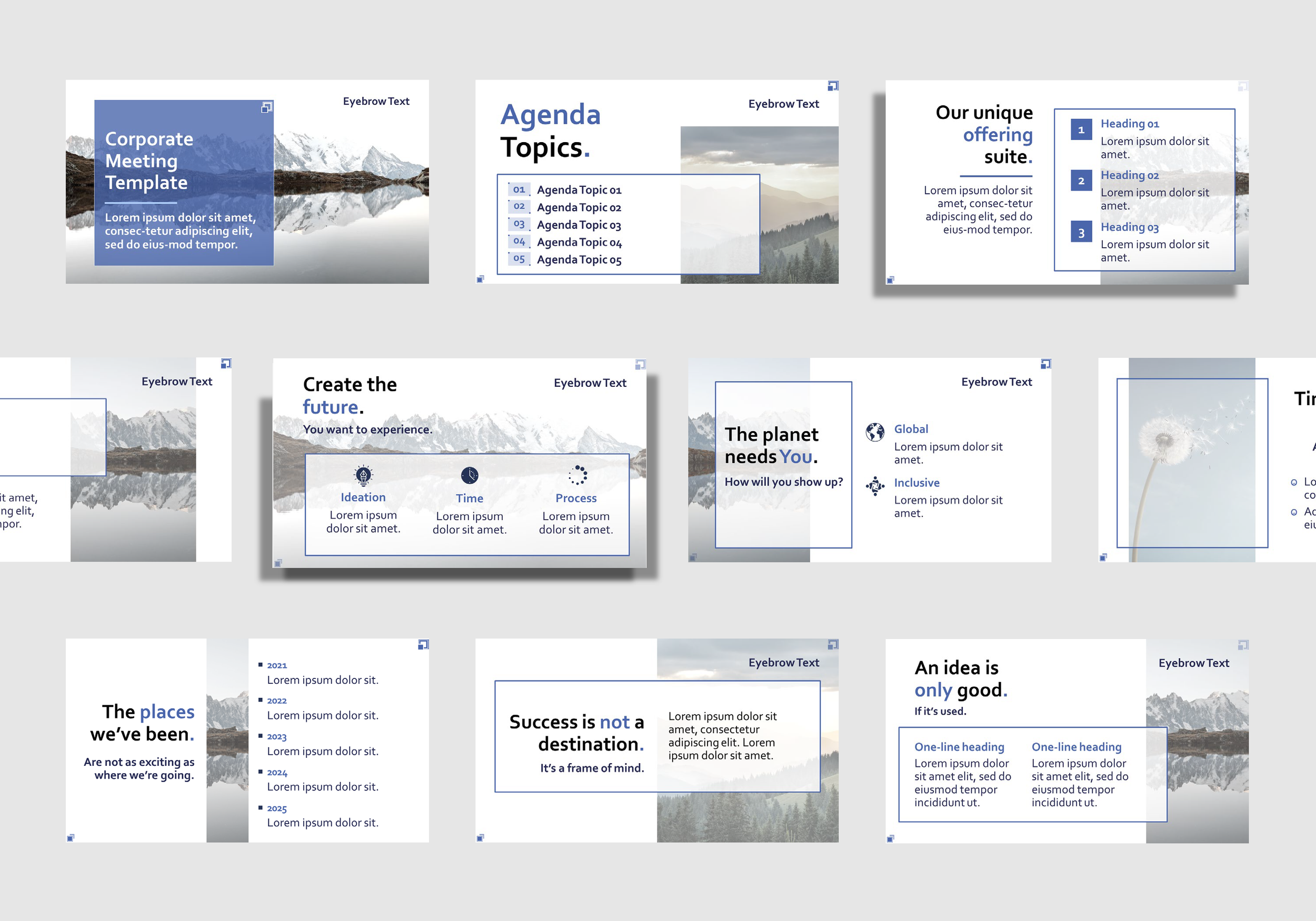The width and height of the screenshot is (1316, 921).
Task: Select the 2023 timeline bullet
Action: pos(276,737)
